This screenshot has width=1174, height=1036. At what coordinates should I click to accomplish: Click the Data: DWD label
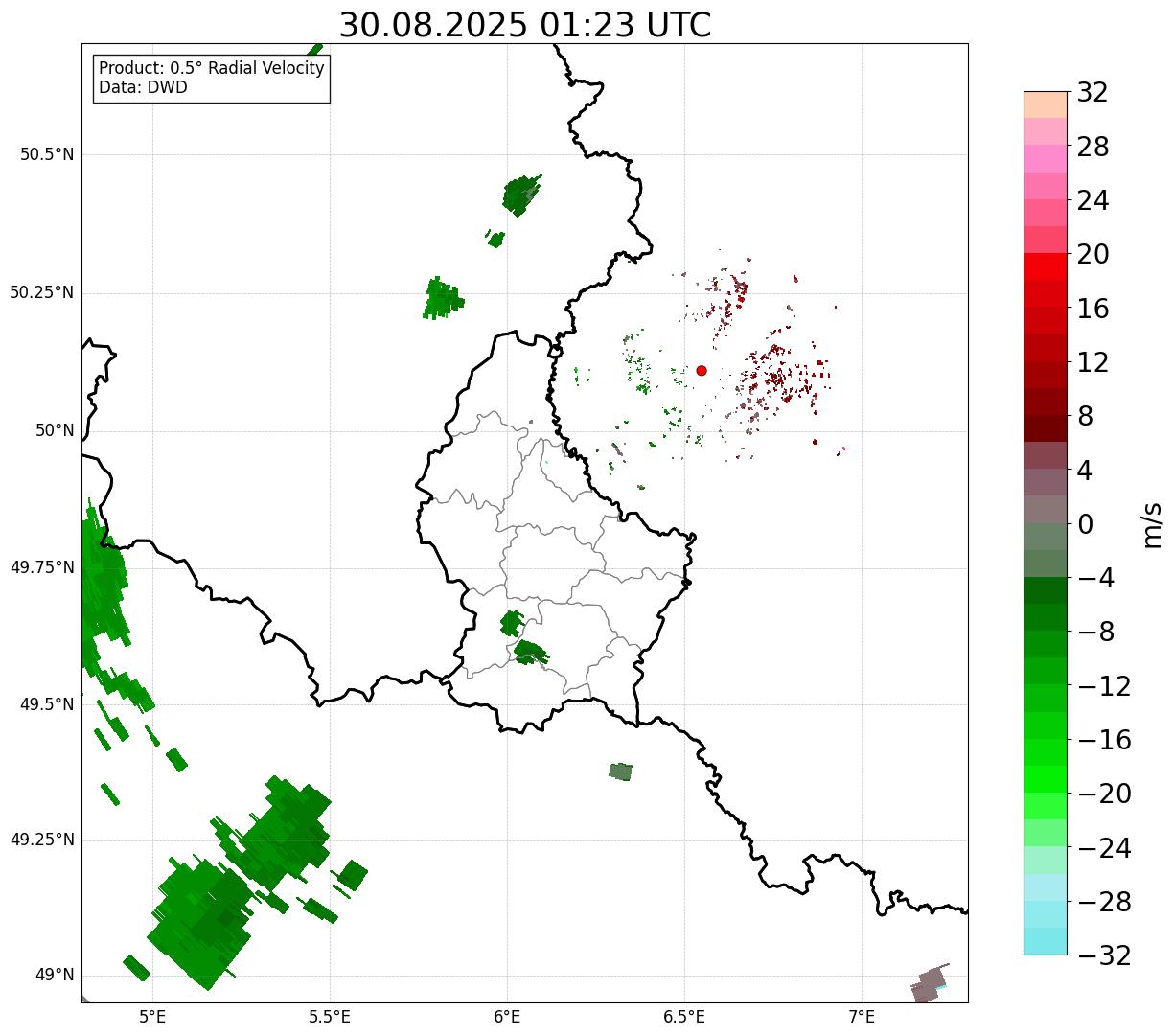[x=144, y=87]
